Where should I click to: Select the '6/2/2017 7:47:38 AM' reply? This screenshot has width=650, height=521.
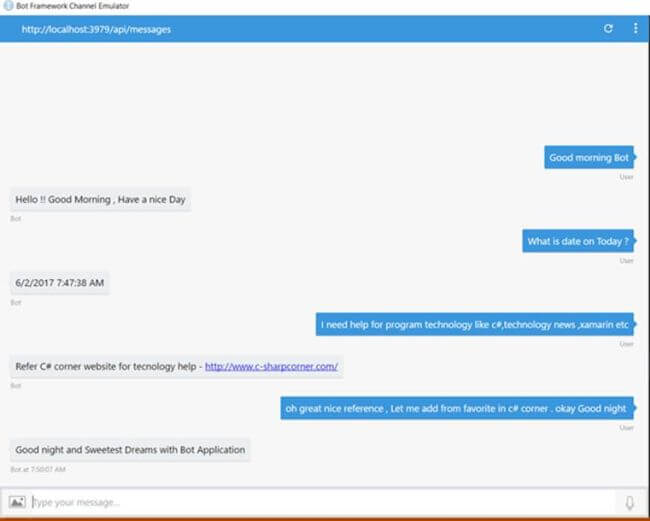point(60,283)
